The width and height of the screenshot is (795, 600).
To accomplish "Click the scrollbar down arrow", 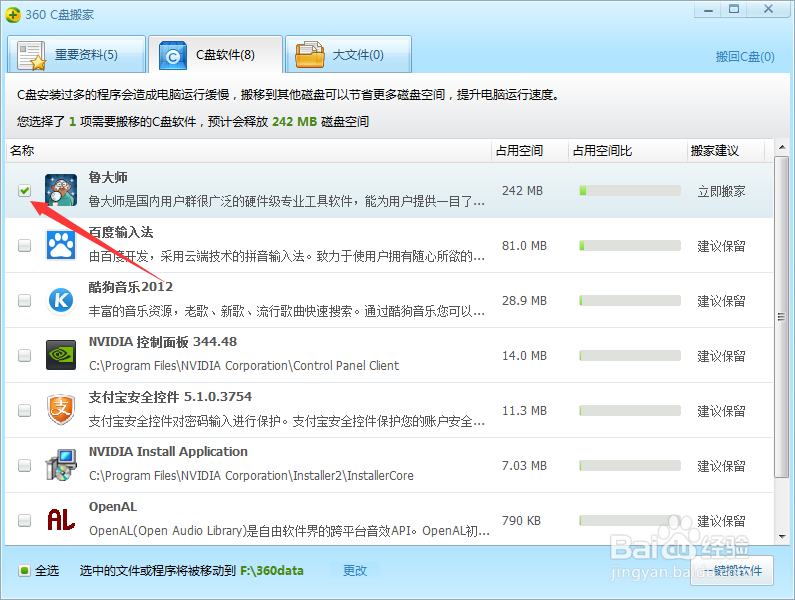I will (782, 537).
